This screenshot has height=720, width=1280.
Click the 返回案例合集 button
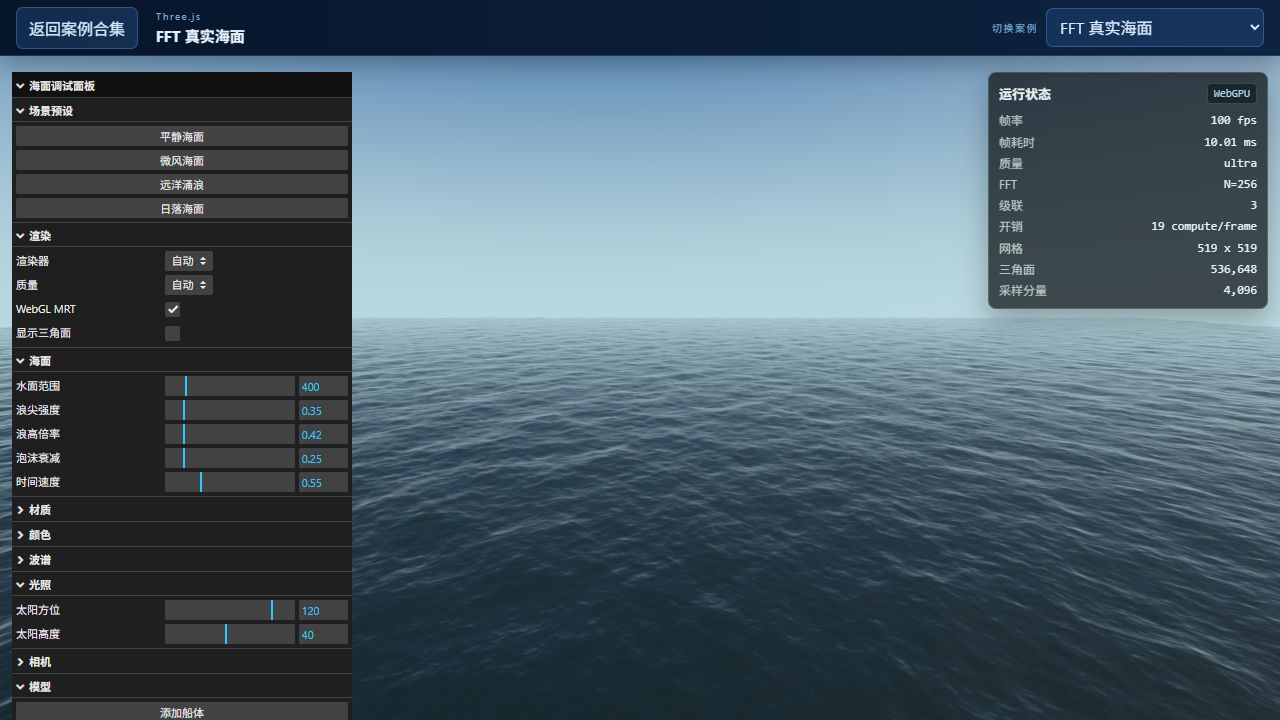(x=77, y=28)
